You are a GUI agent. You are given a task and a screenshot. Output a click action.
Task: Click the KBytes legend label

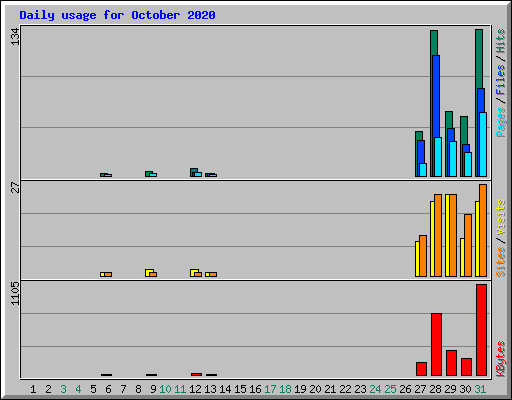[501, 359]
